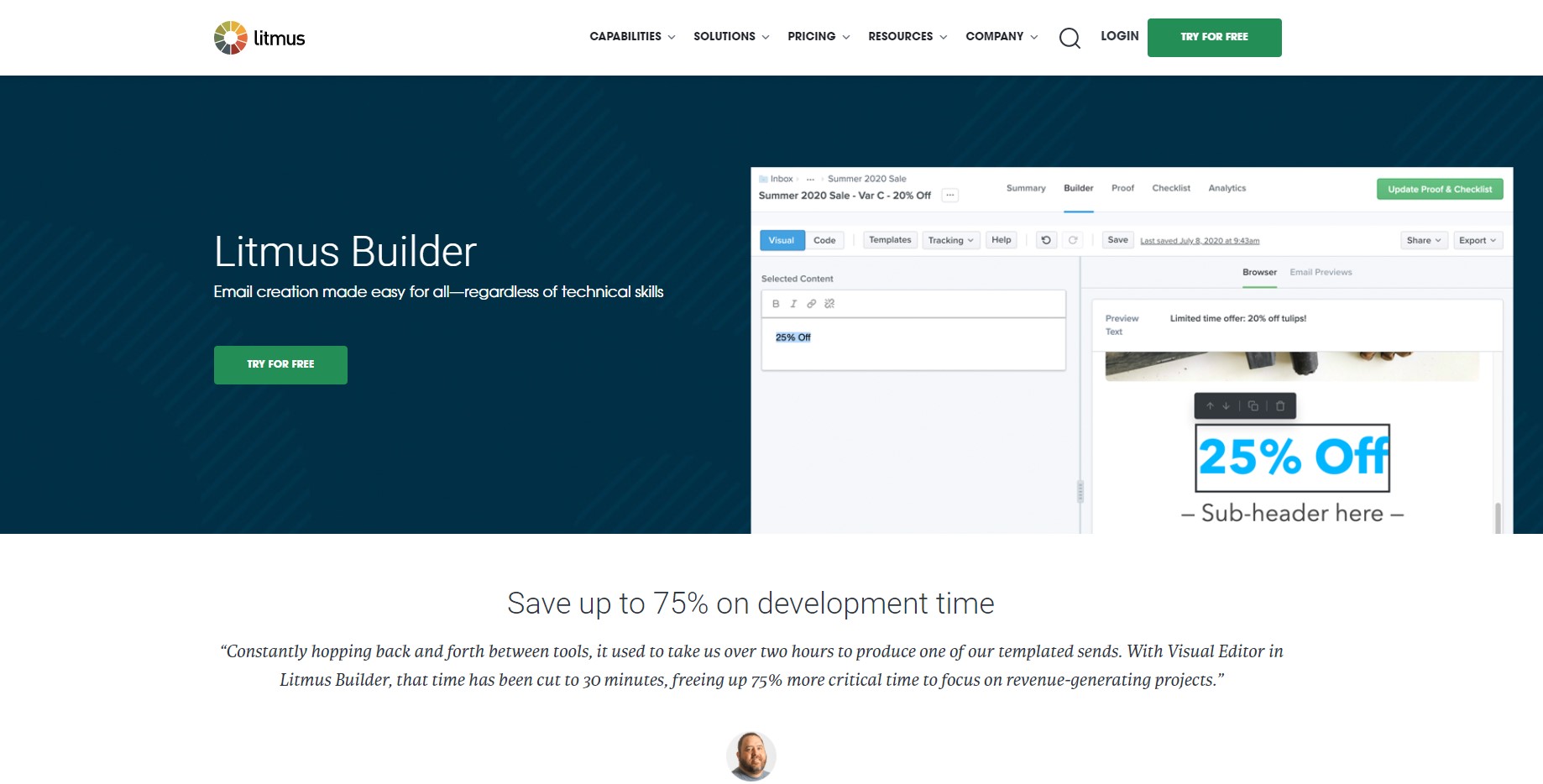Viewport: 1543px width, 784px height.
Task: Click the email creation subtitle text
Action: pos(438,292)
